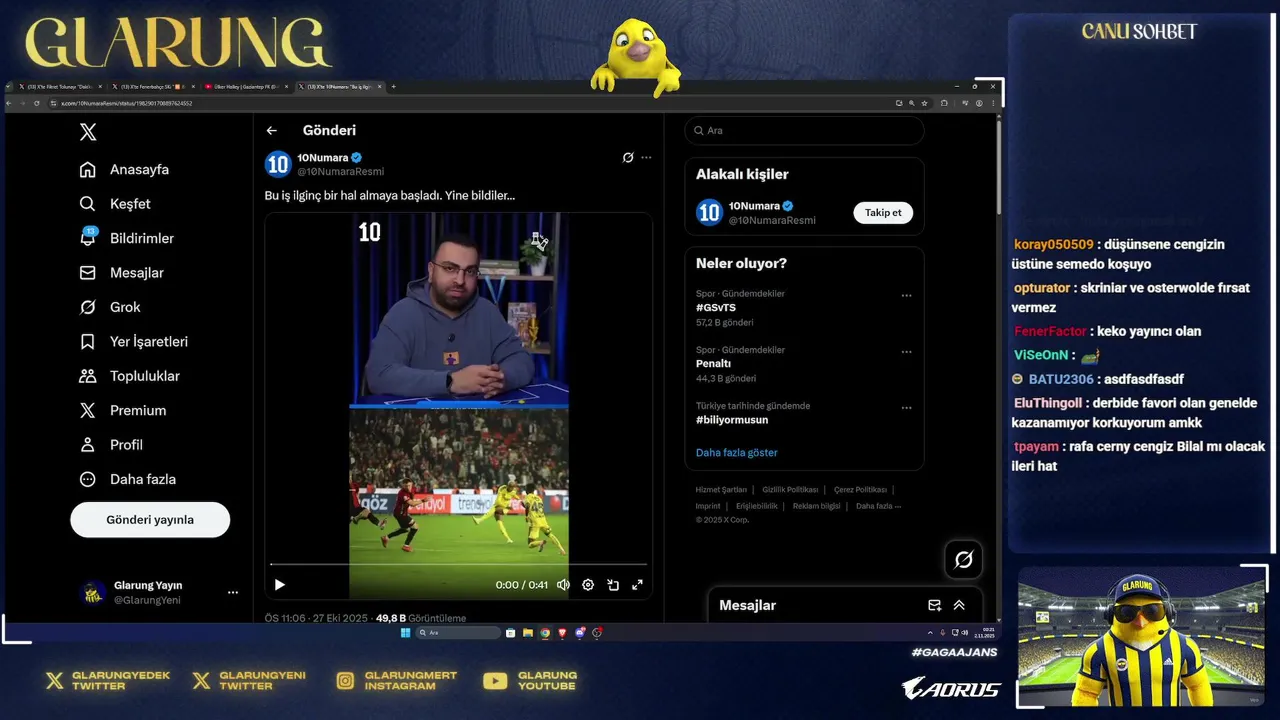Open Bildirimler notifications
The width and height of the screenshot is (1280, 720).
pos(127,238)
